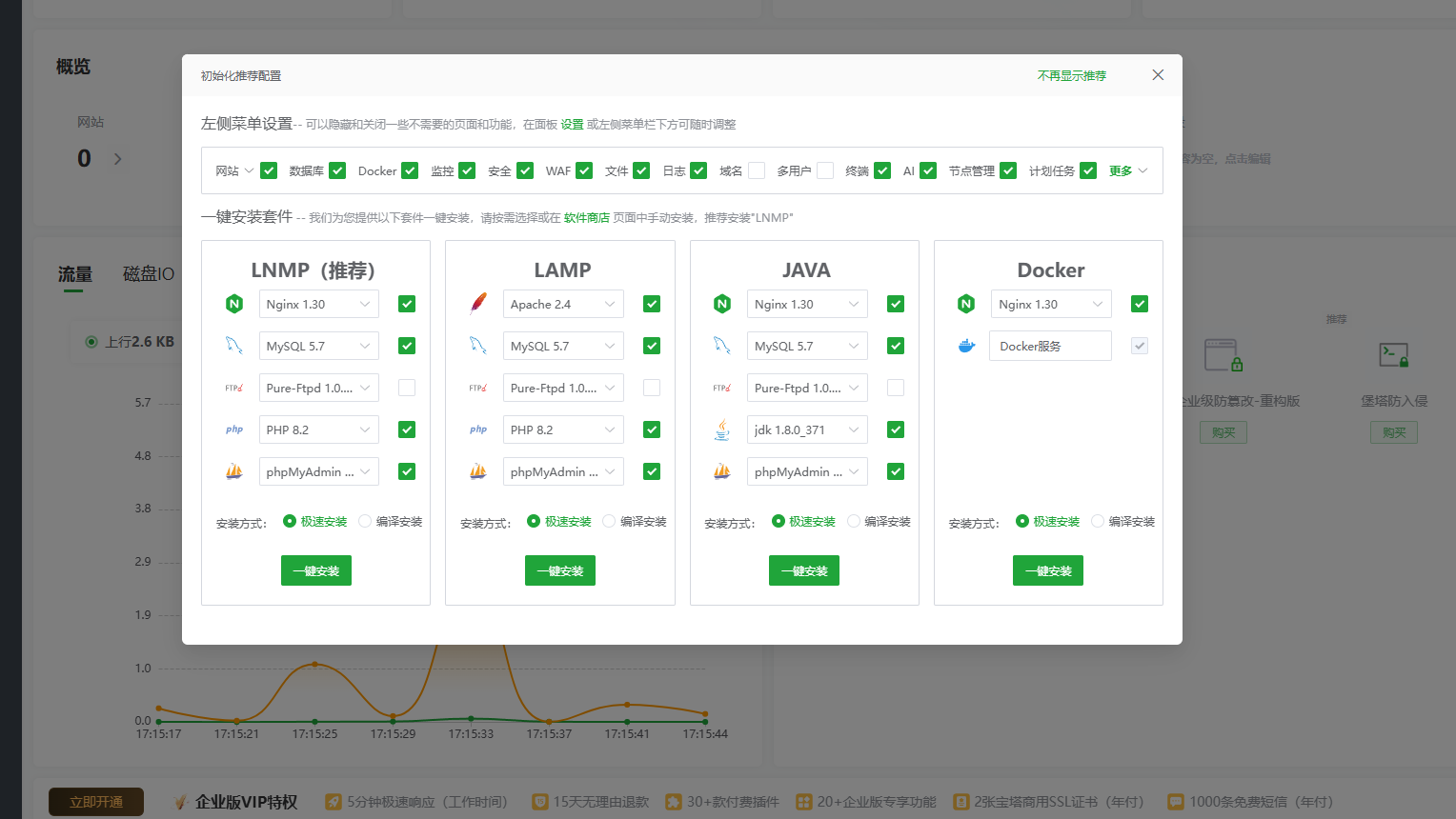Click the arrow next to website count
This screenshot has width=1456, height=819.
pyautogui.click(x=118, y=159)
